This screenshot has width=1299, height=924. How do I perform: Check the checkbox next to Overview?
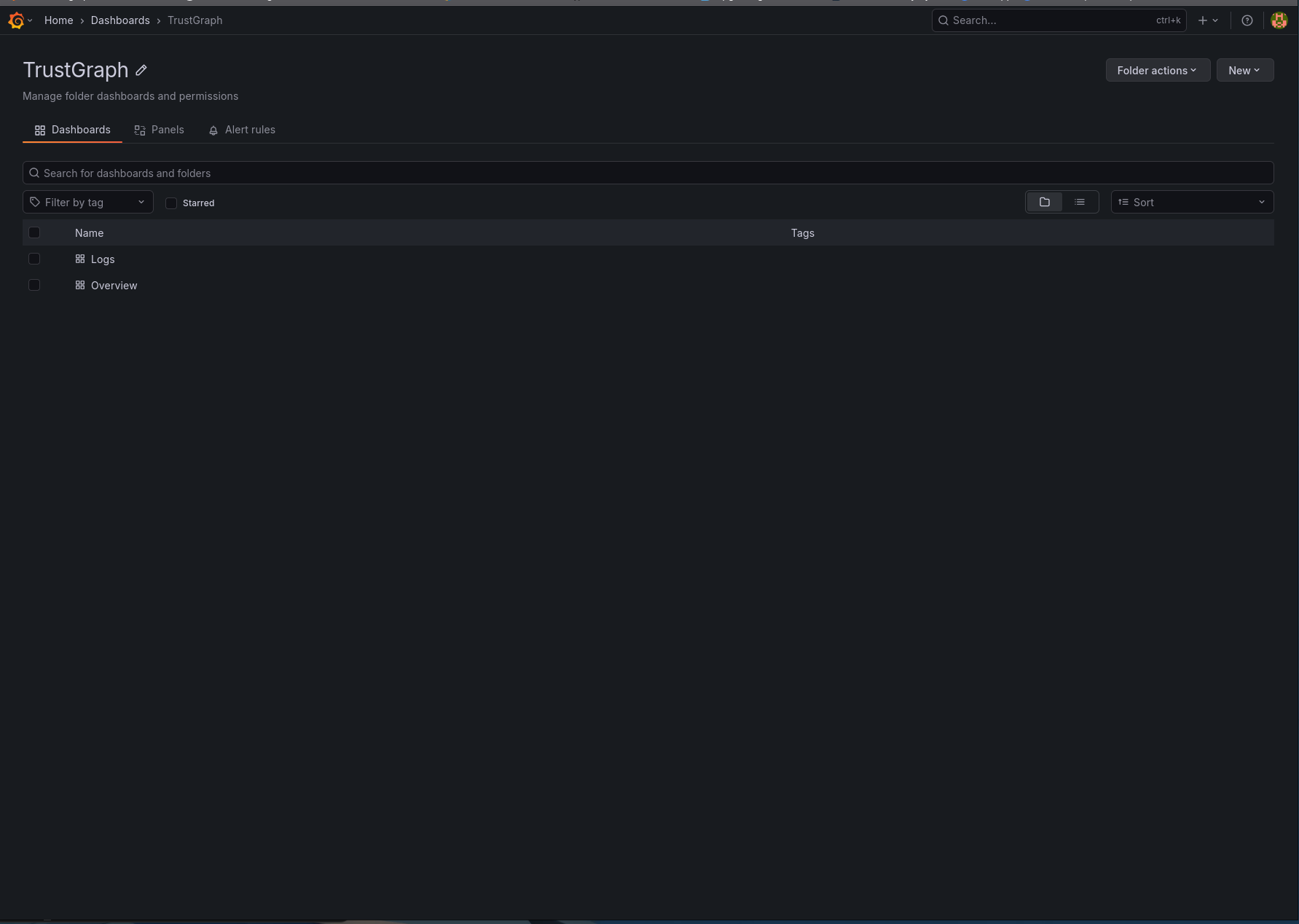tap(34, 285)
